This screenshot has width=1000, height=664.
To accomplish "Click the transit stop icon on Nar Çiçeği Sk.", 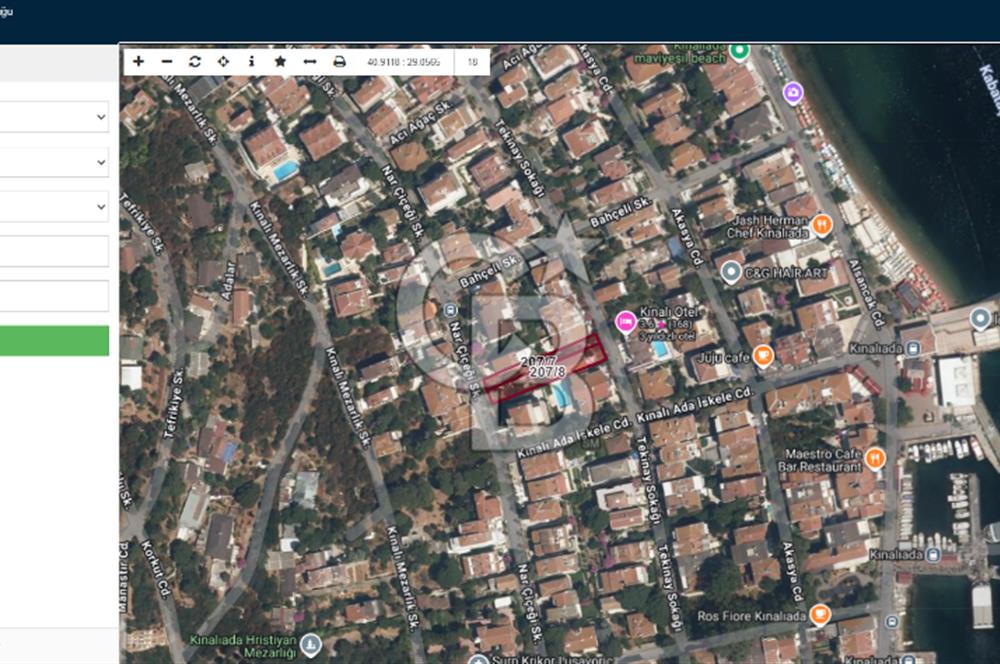I will pyautogui.click(x=450, y=311).
